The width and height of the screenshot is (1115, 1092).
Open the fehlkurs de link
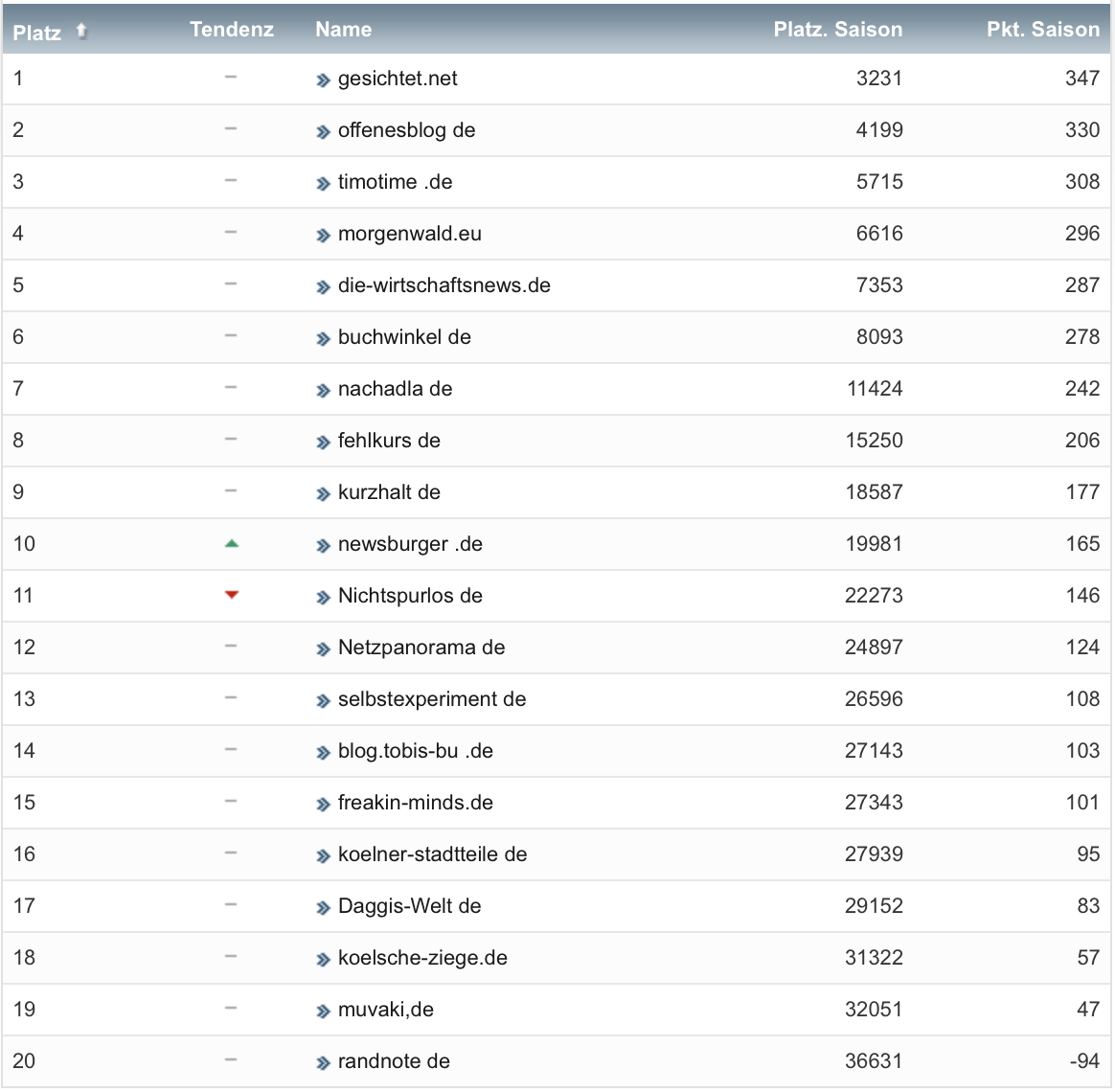click(389, 441)
